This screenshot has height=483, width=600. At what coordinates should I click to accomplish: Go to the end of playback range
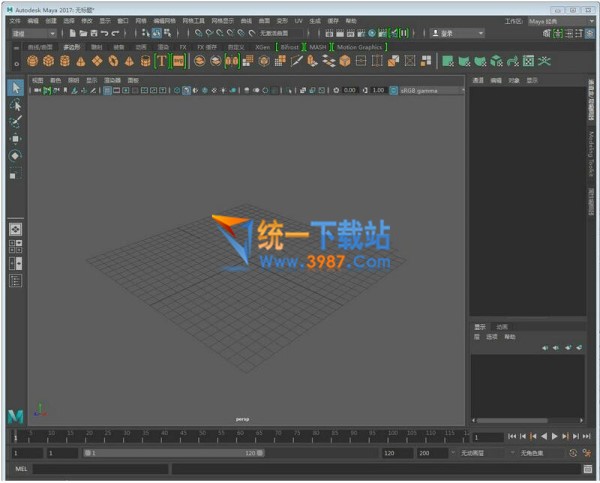pyautogui.click(x=587, y=436)
